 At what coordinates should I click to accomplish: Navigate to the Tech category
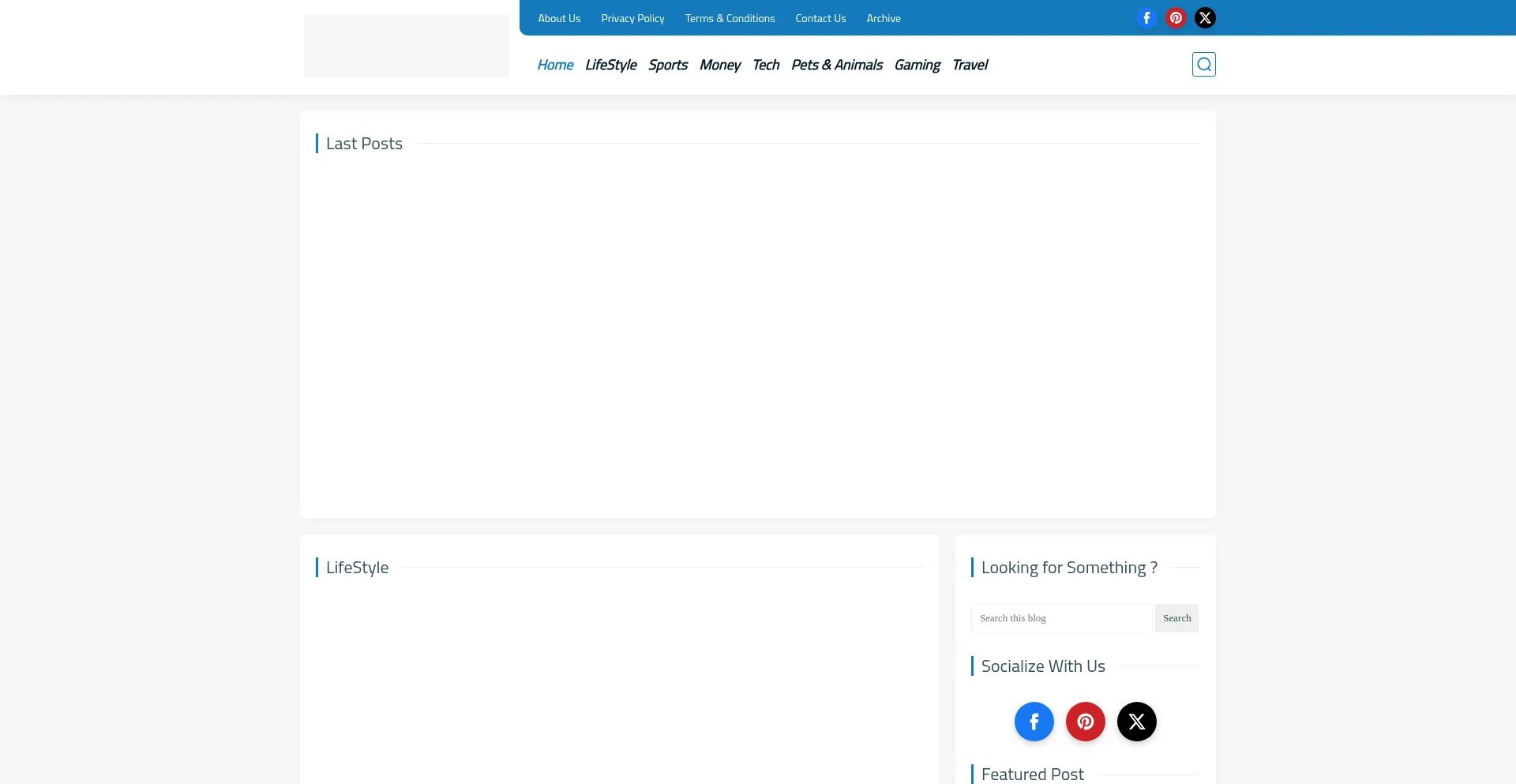click(x=766, y=65)
